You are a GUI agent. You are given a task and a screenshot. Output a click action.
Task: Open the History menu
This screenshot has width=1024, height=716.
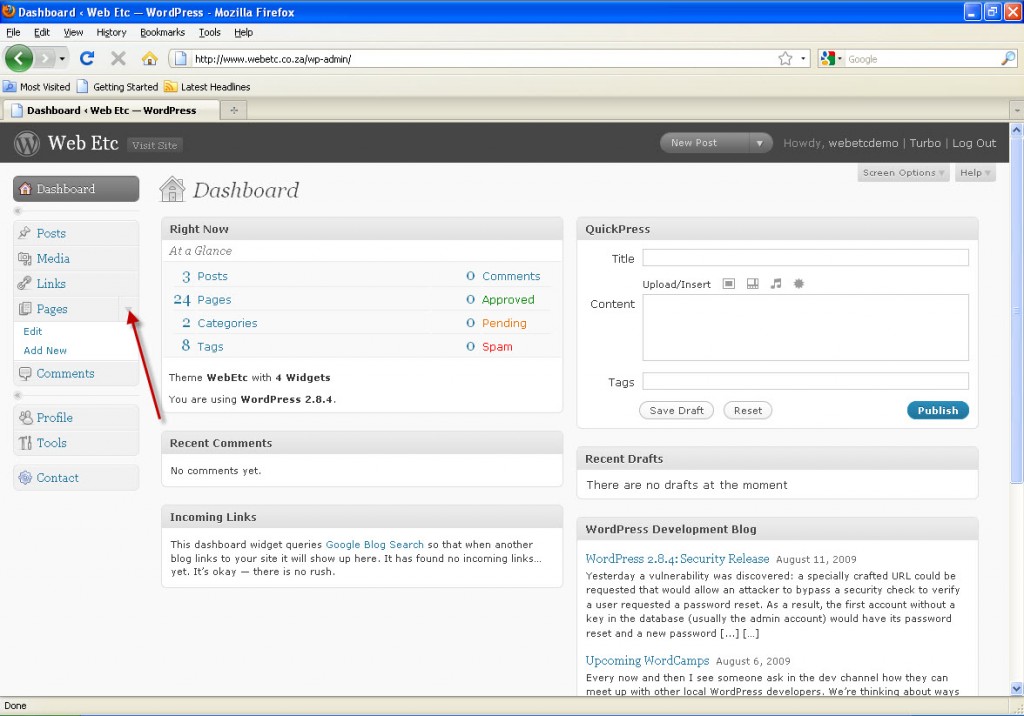click(111, 32)
